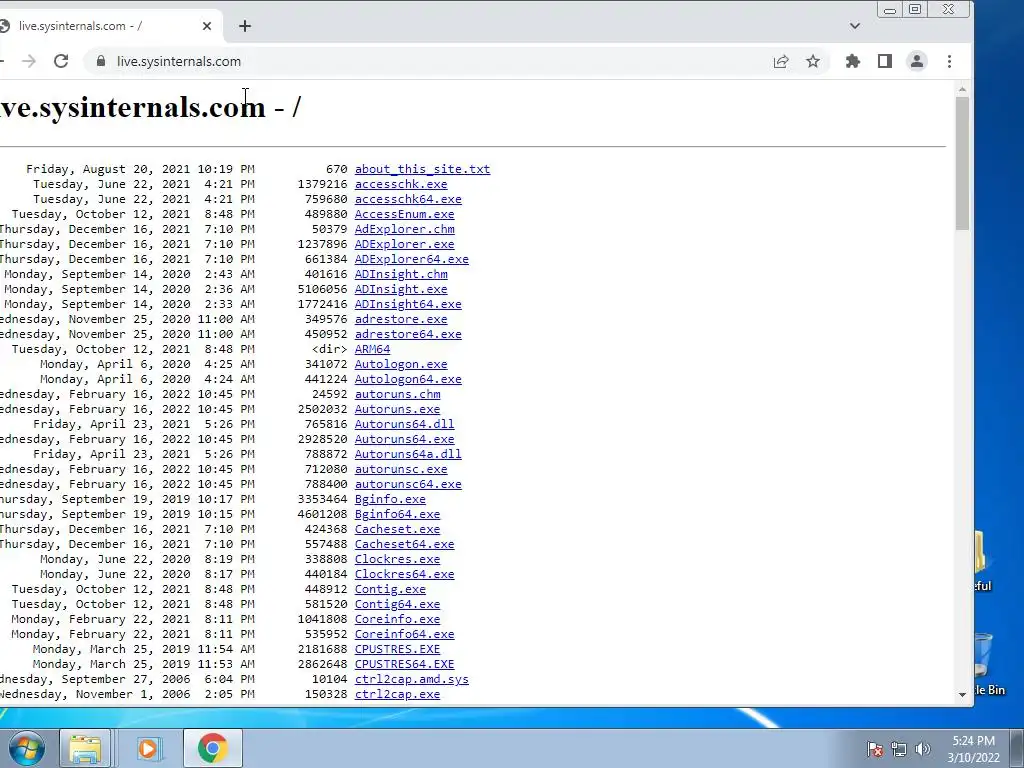This screenshot has width=1024, height=768.
Task: Open File Explorer from taskbar
Action: [x=86, y=748]
